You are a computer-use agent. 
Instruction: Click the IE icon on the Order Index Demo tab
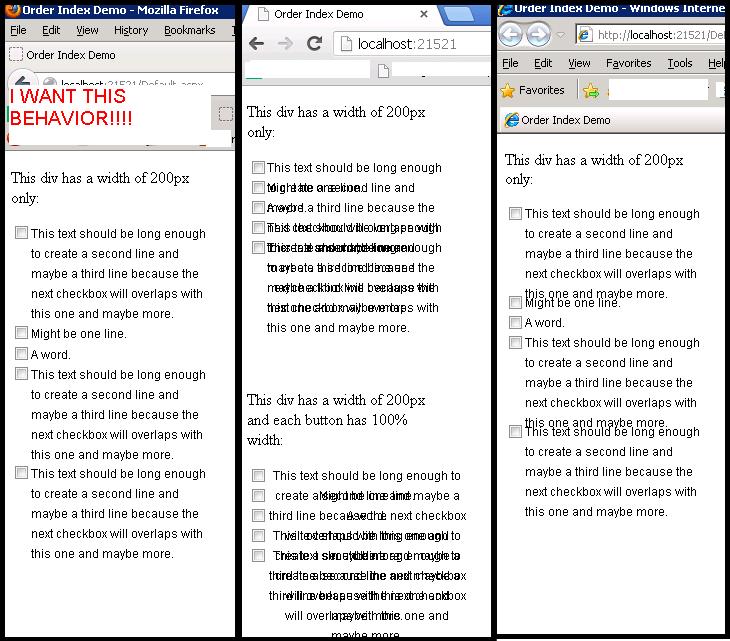[x=511, y=120]
